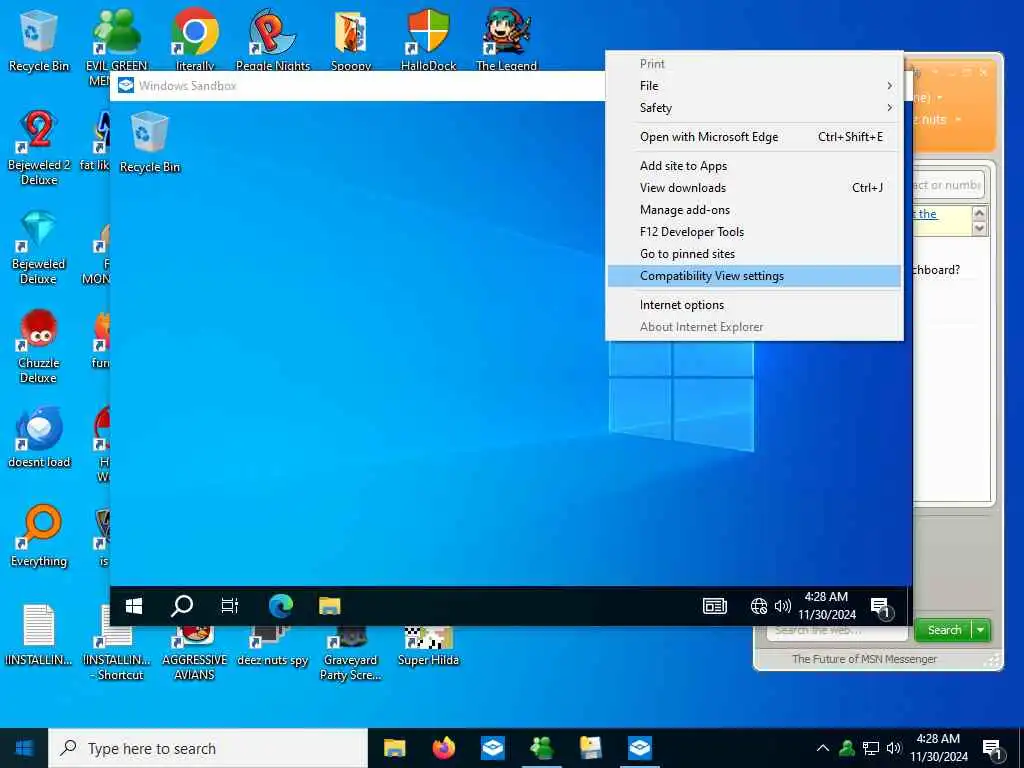Click the Sandbox news and interests icon
The image size is (1024, 768).
pos(714,606)
